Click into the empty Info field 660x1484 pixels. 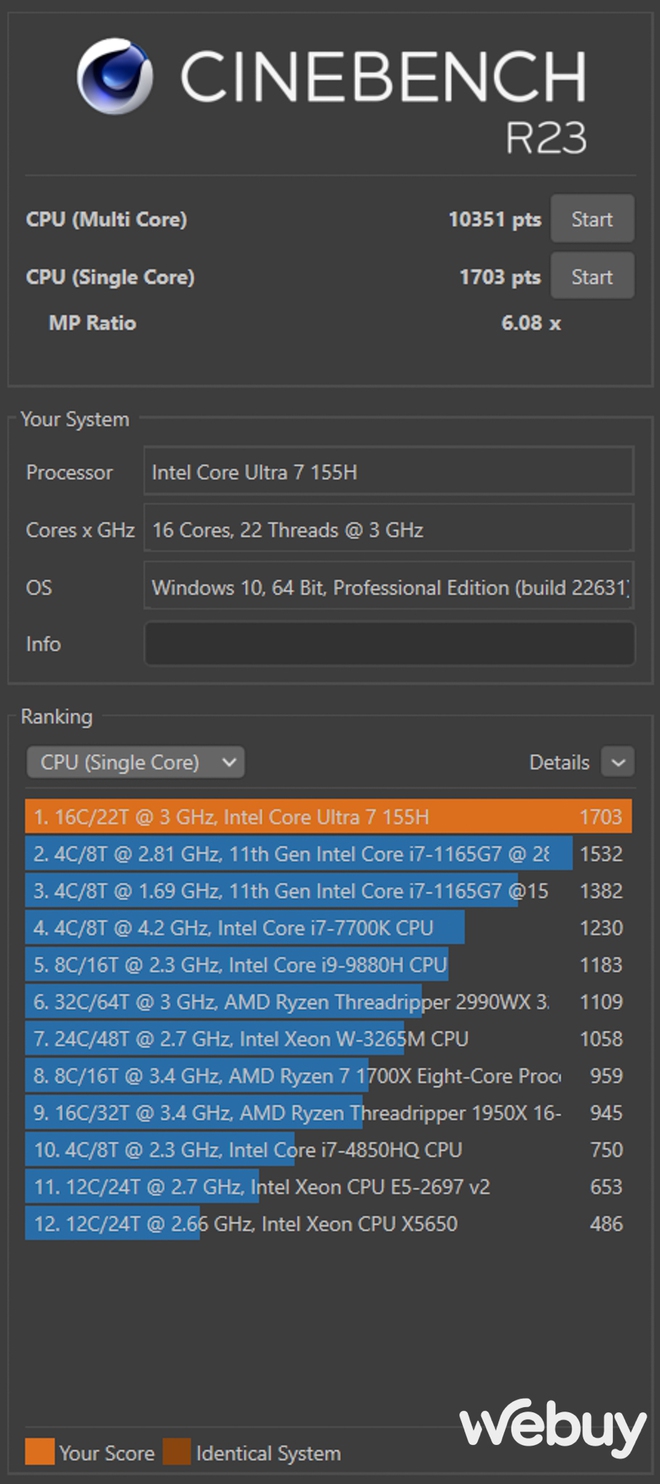(389, 644)
